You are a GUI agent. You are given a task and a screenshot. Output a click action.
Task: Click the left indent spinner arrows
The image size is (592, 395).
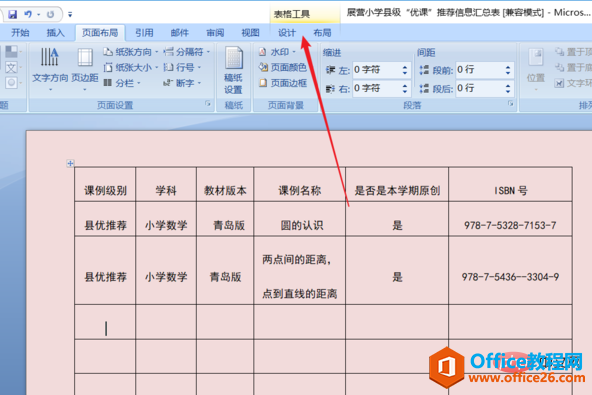pos(405,70)
